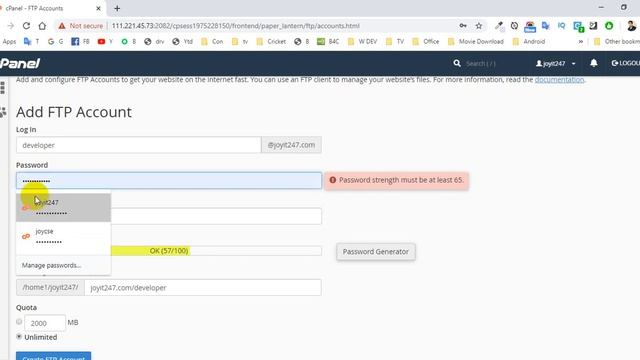Show more bookmarks with the chevron
Viewport: 640px width, 360px height.
(580, 41)
